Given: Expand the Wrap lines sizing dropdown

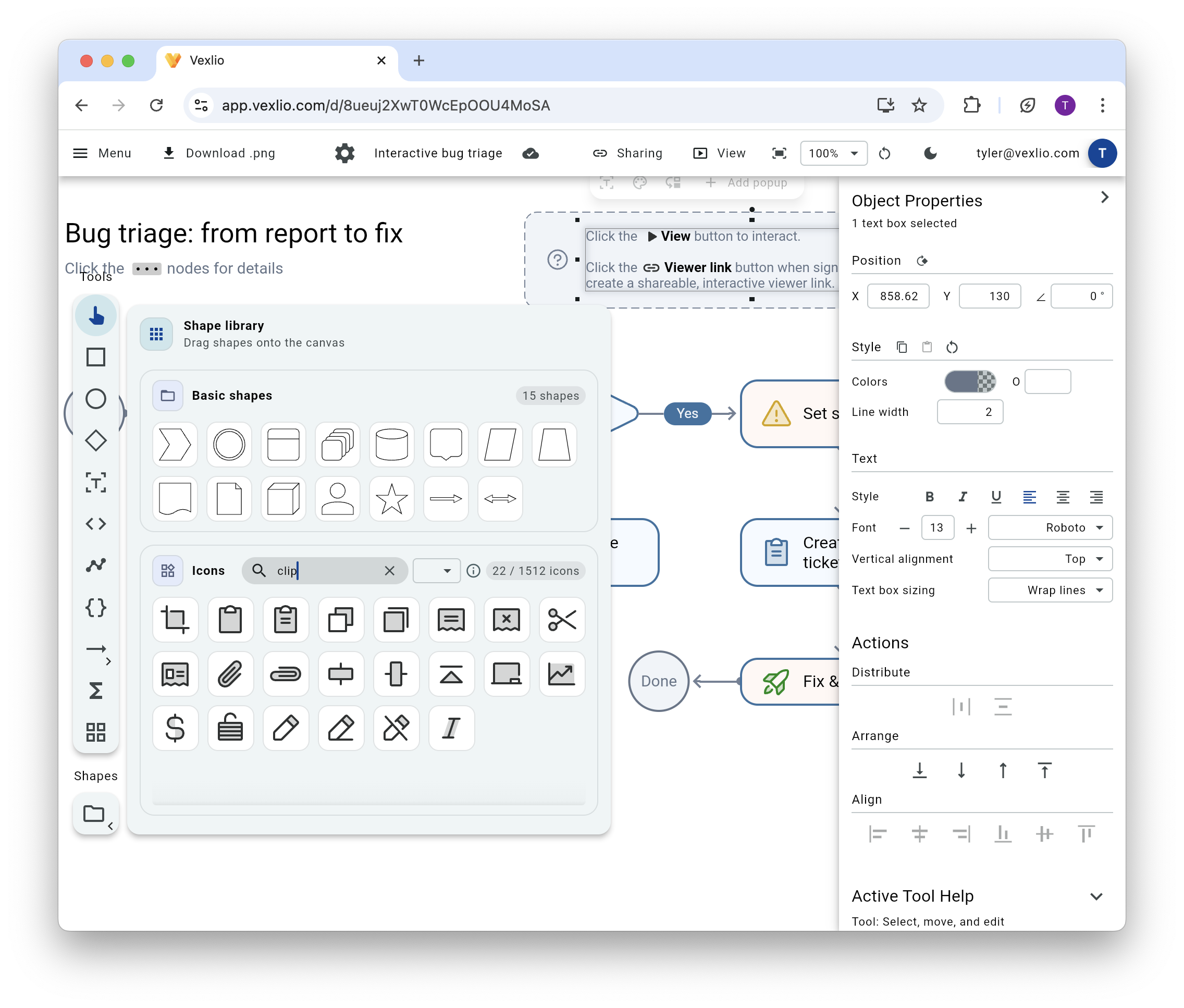Looking at the screenshot, I should pyautogui.click(x=1050, y=591).
